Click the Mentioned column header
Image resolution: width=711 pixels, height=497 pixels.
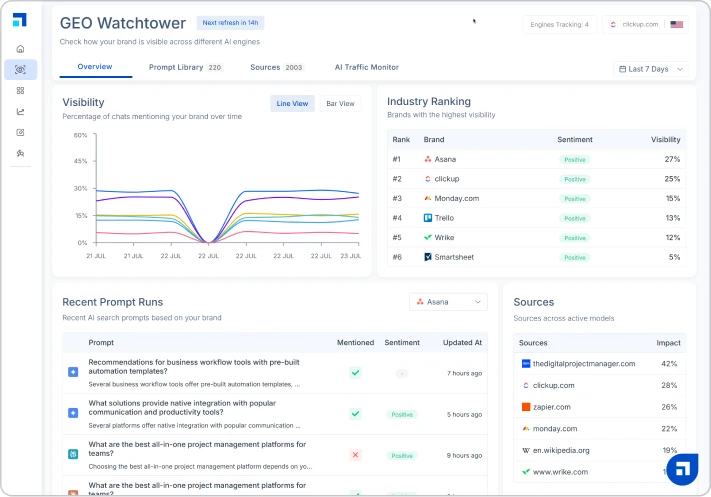[x=356, y=342]
